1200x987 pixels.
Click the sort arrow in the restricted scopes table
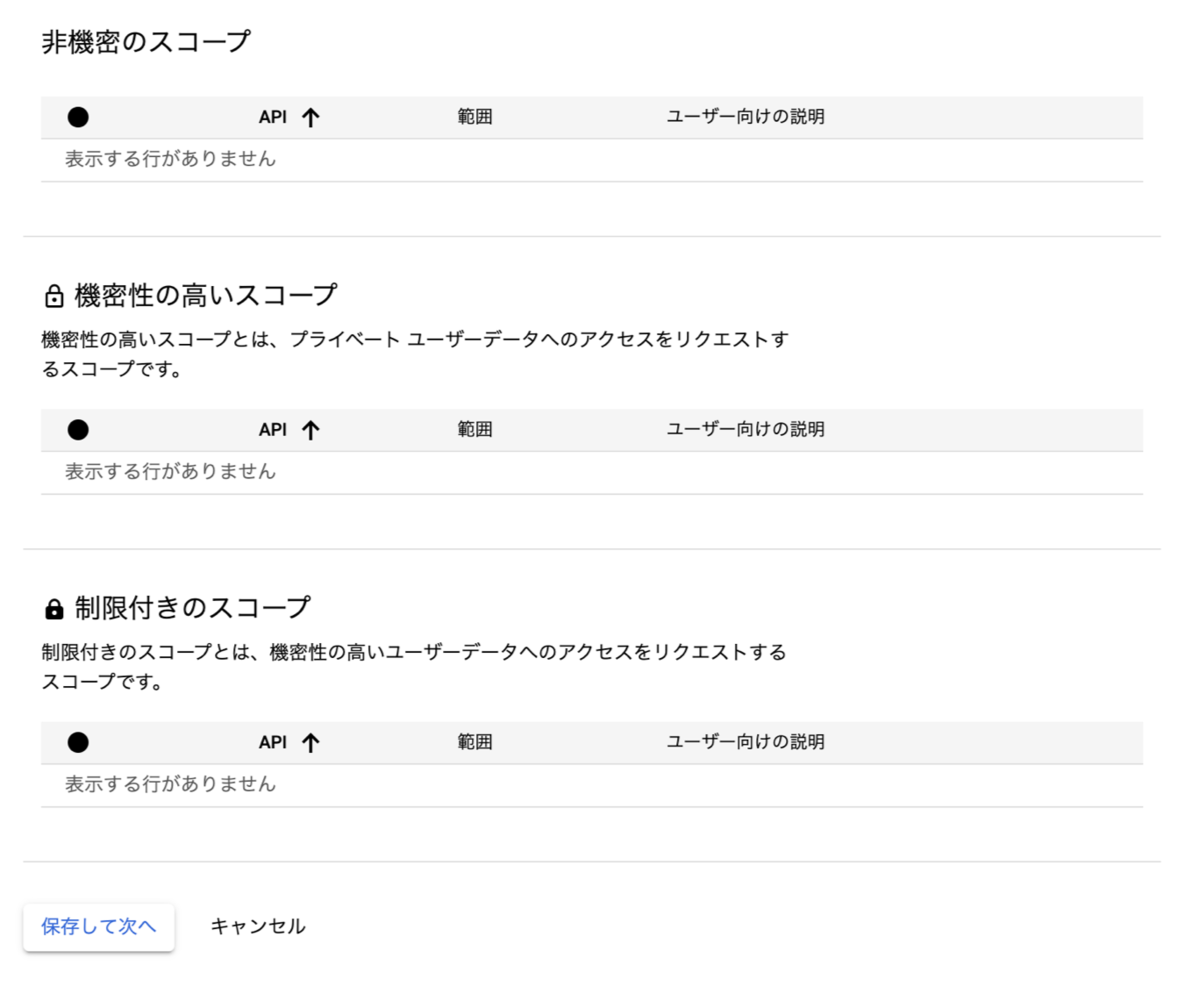point(311,742)
